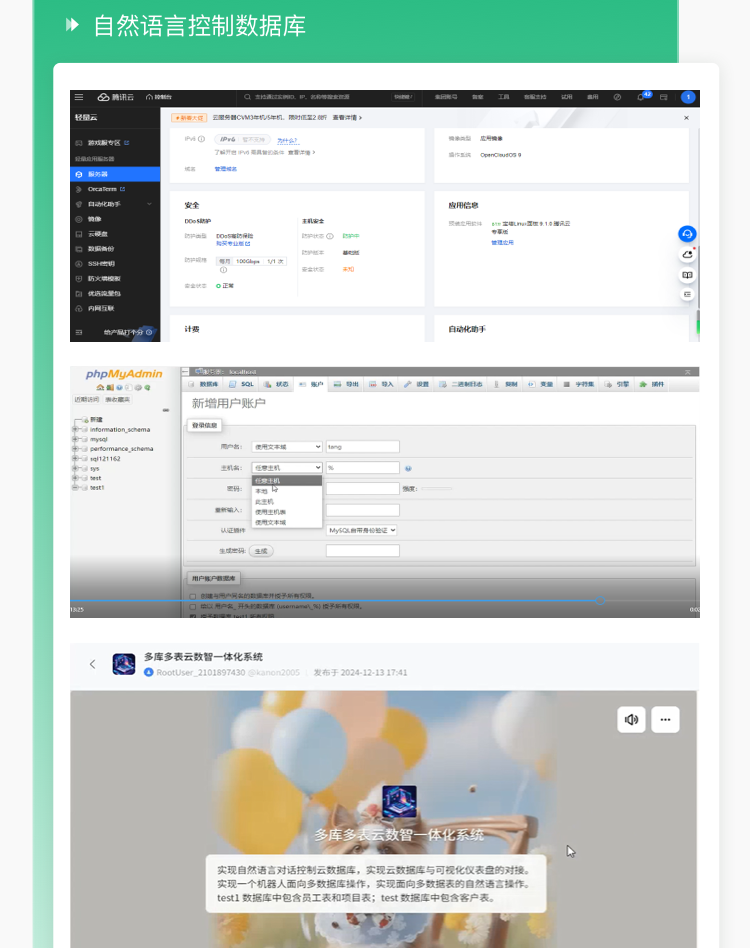Open 优选流量包 in the sidebar

tap(104, 294)
